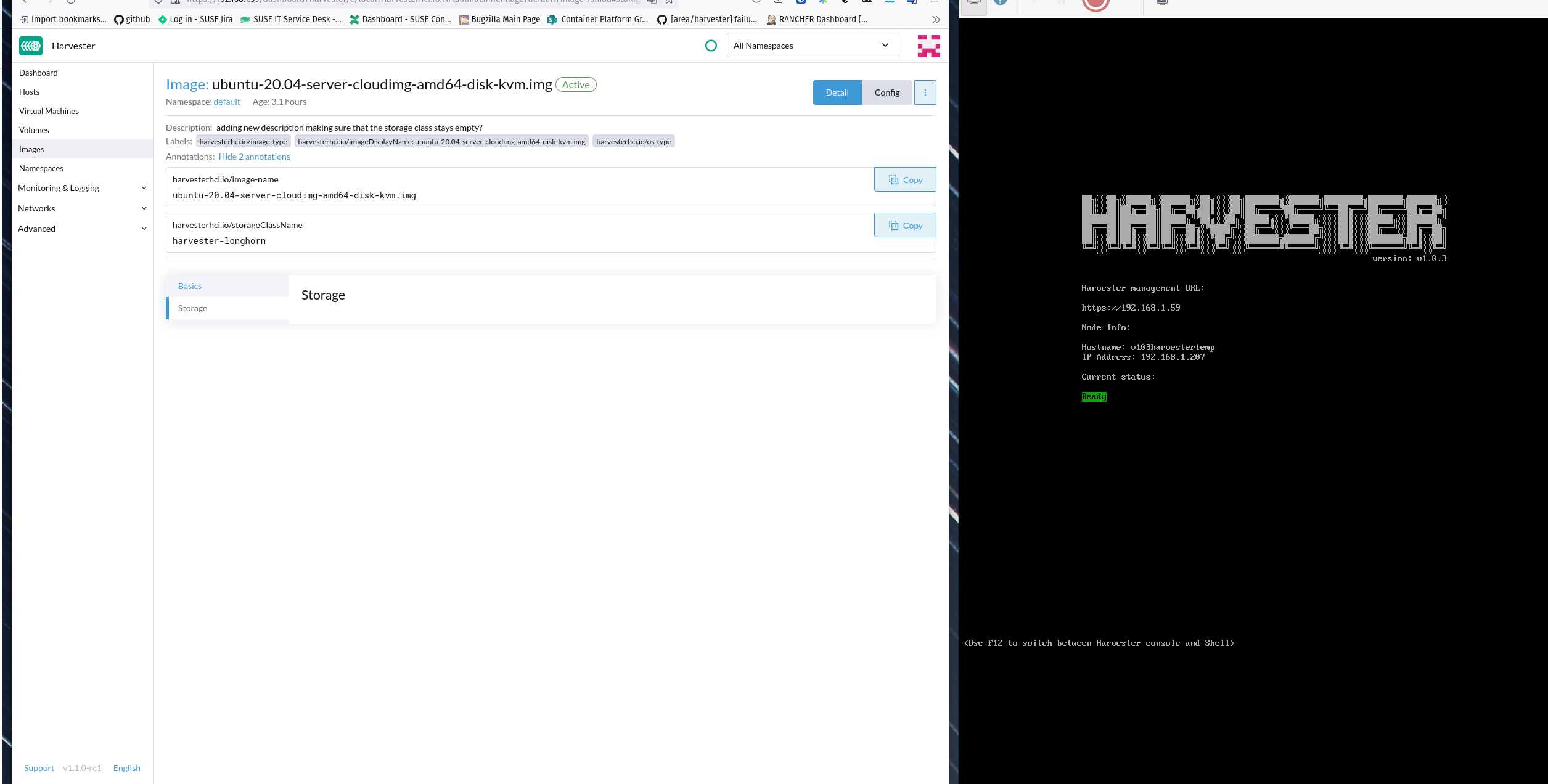
Task: Copy the harvesterhci.io/storageClassName annotation value
Action: (x=904, y=225)
